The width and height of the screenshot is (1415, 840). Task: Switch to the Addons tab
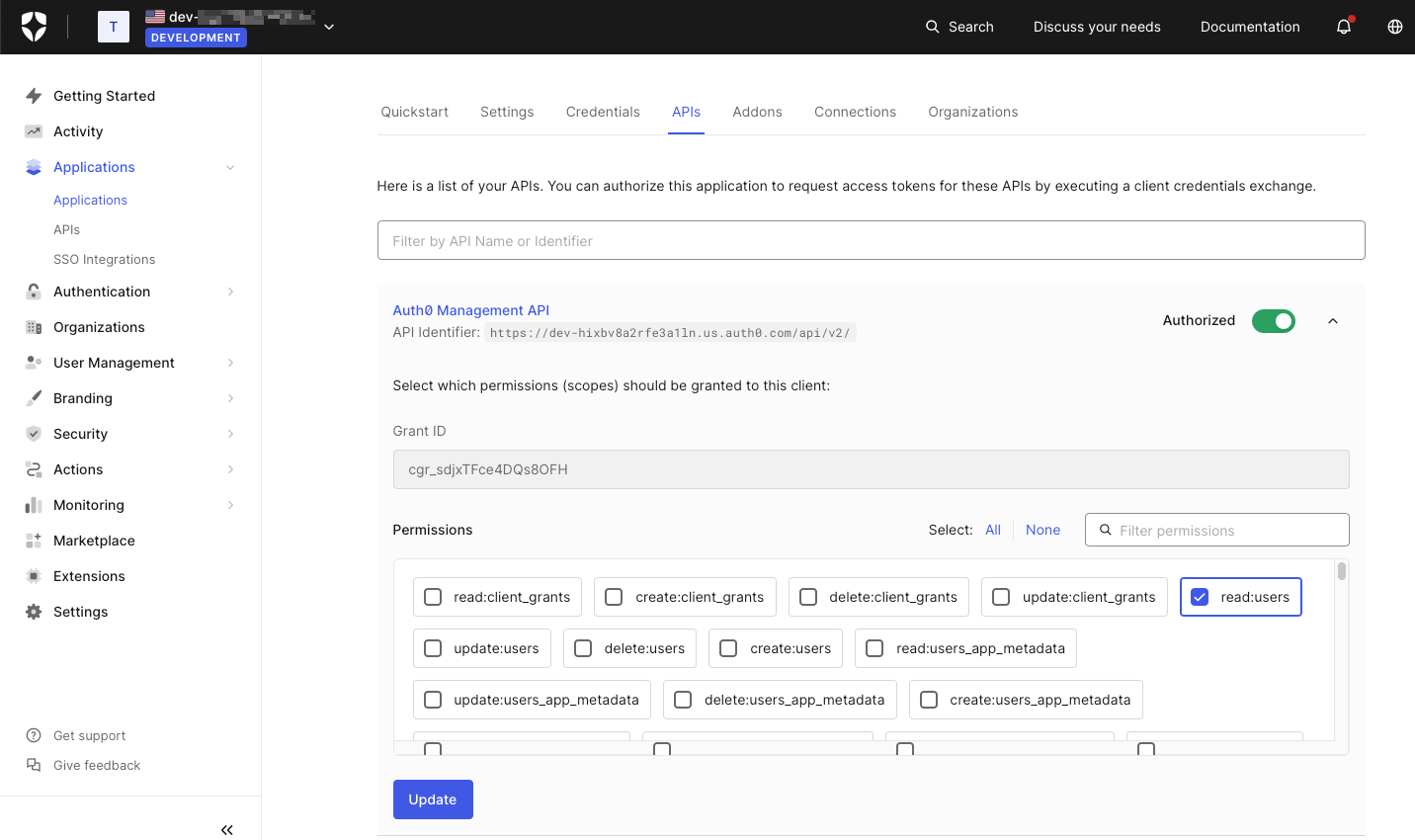[757, 112]
